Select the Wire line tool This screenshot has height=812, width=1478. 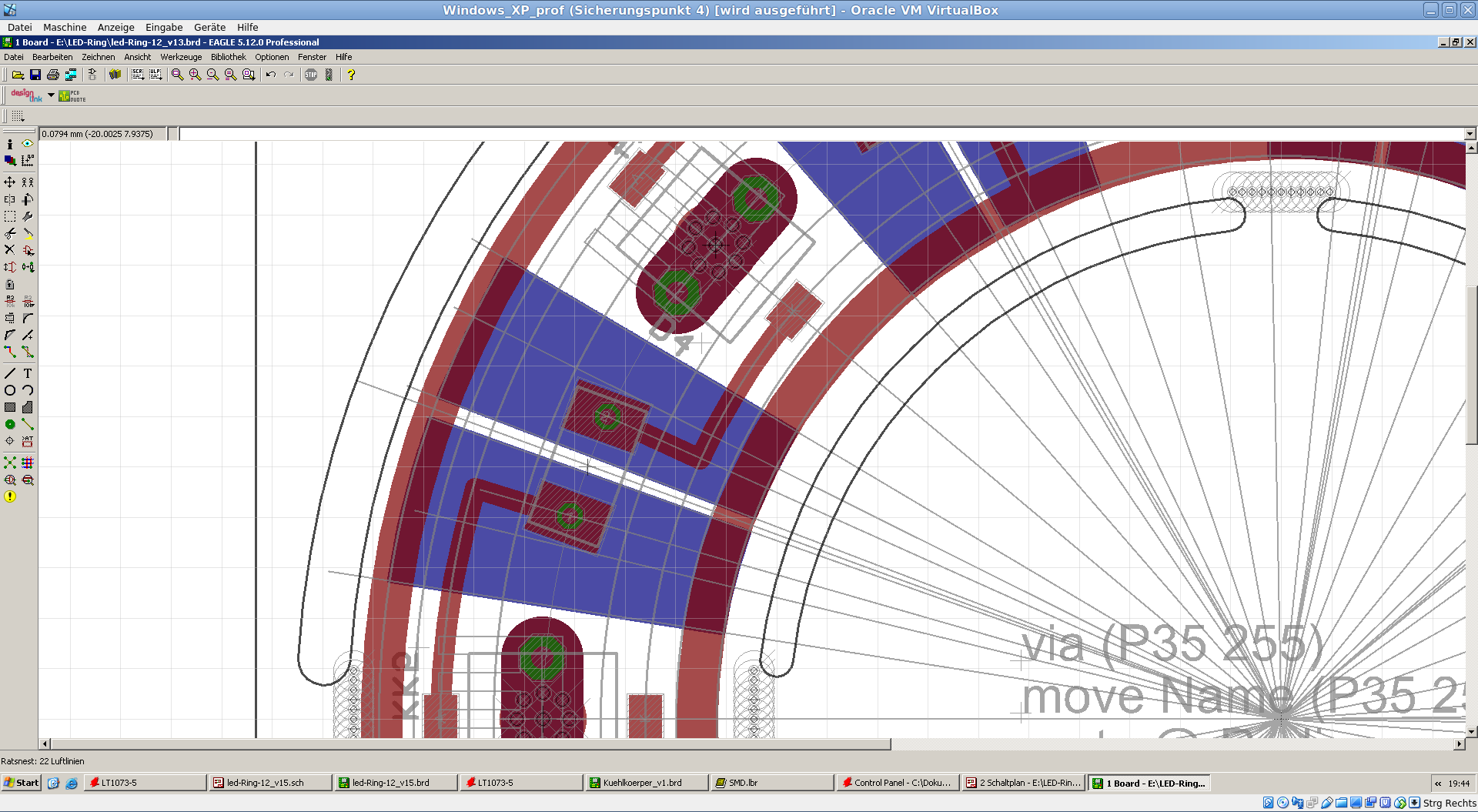[x=10, y=373]
